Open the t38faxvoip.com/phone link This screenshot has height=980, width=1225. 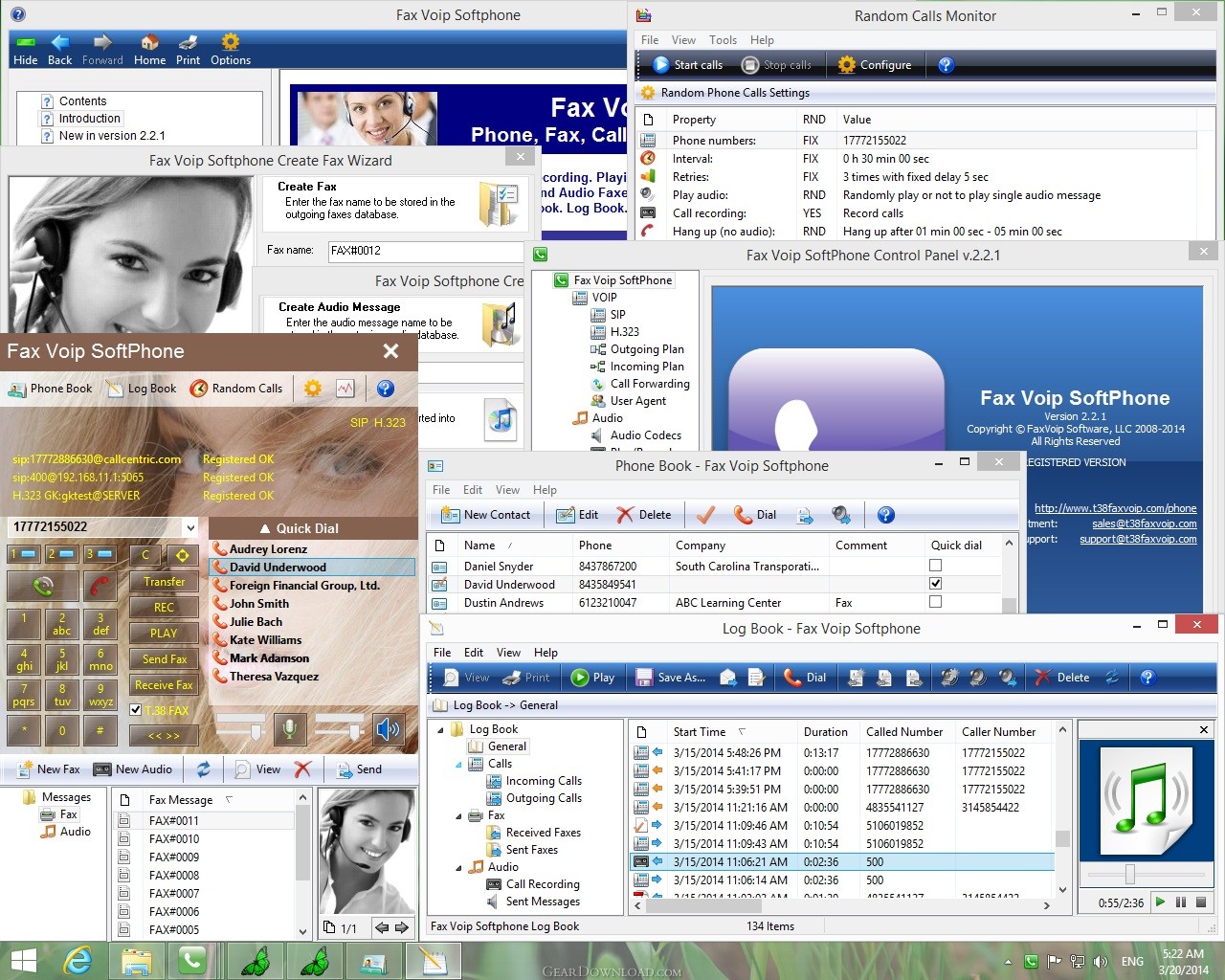(x=1115, y=508)
